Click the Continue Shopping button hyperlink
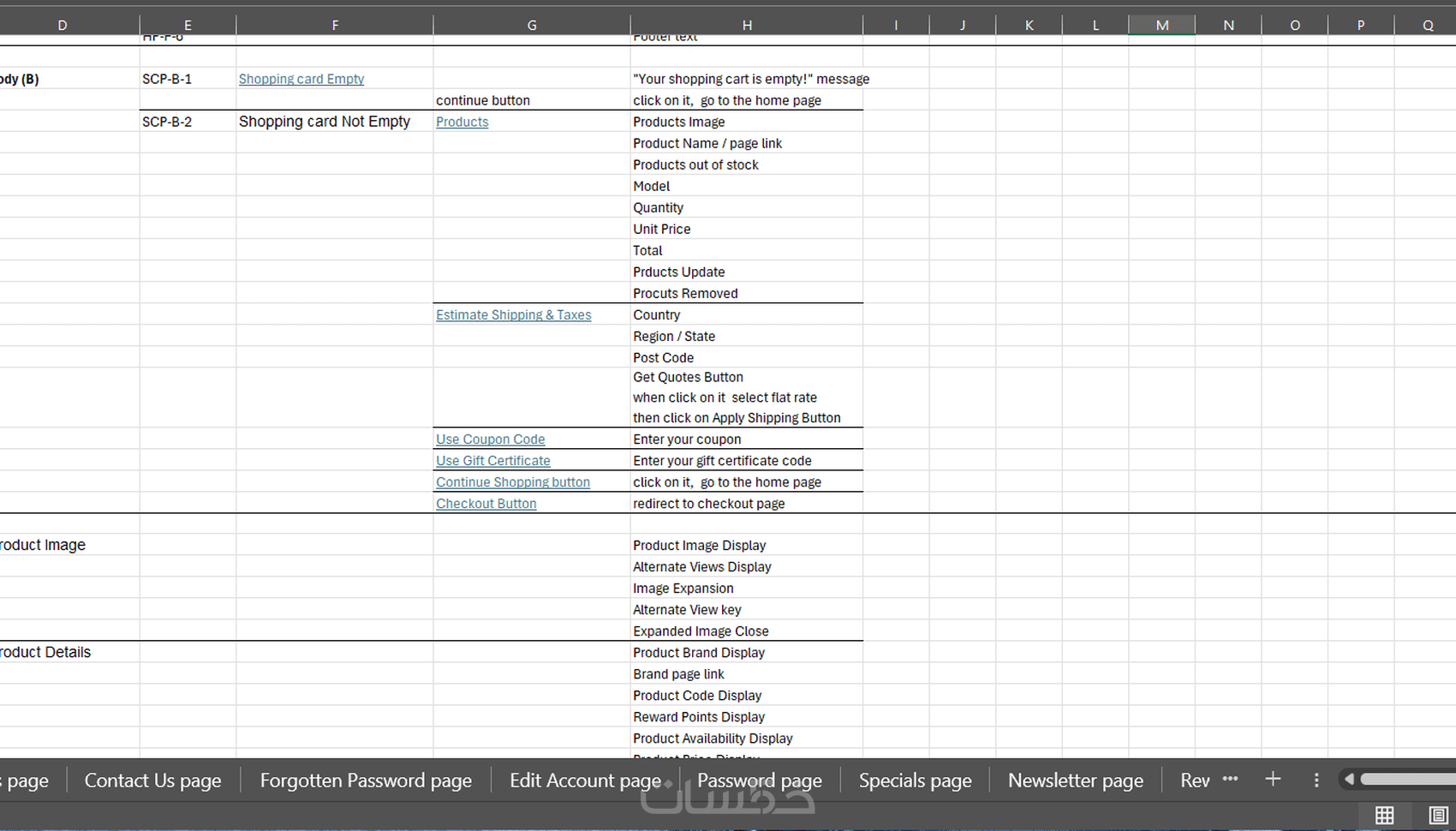Image resolution: width=1456 pixels, height=831 pixels. 513,481
